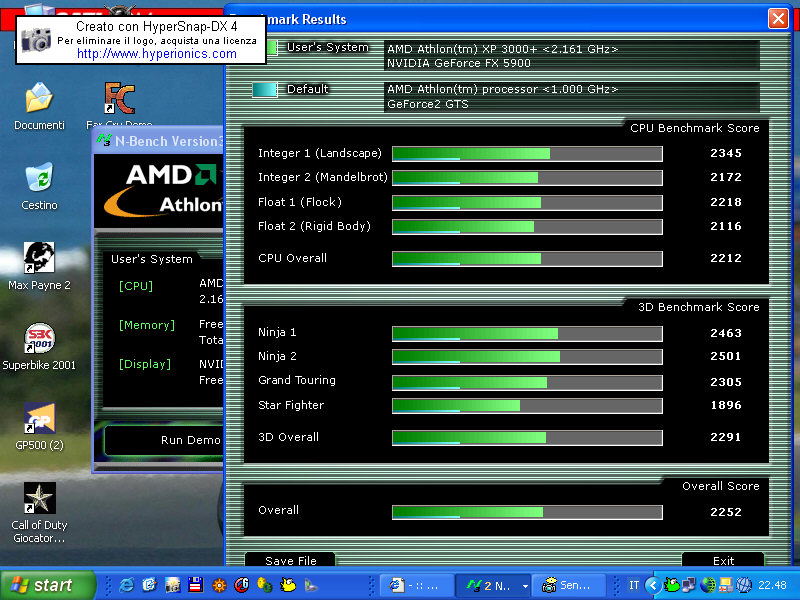
Task: Follow the www.hyperionics.com link
Action: coord(157,53)
